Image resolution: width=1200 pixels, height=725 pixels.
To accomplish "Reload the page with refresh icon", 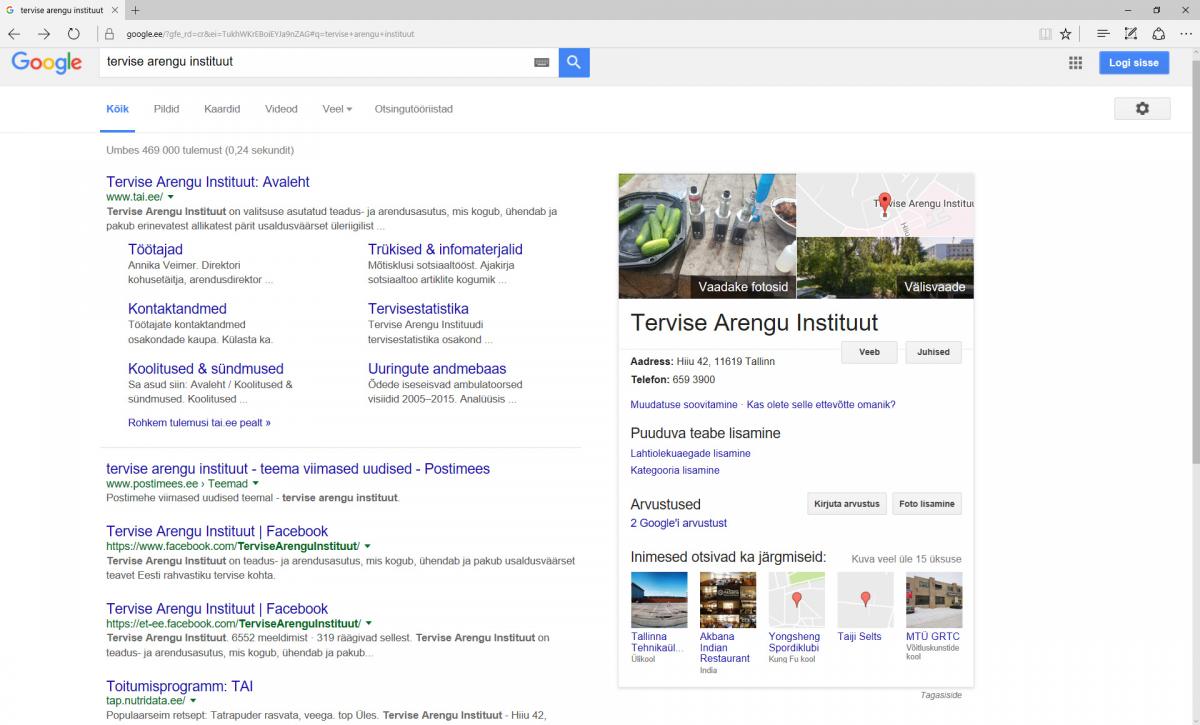I will [73, 33].
